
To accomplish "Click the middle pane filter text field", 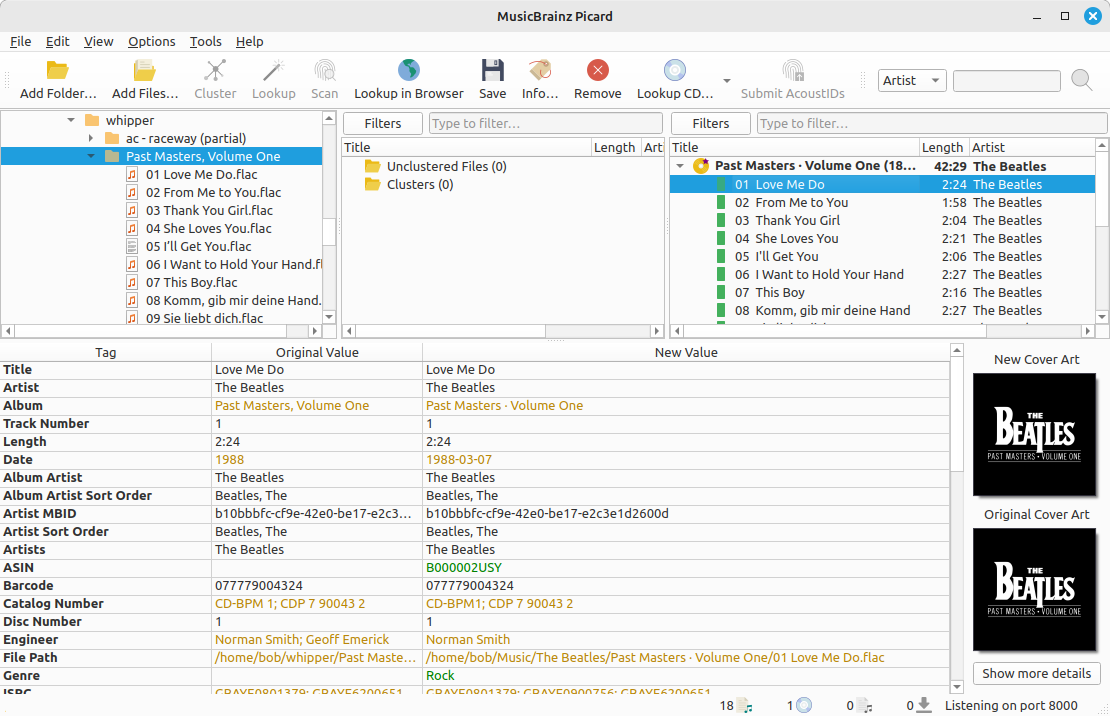I will pyautogui.click(x=546, y=123).
